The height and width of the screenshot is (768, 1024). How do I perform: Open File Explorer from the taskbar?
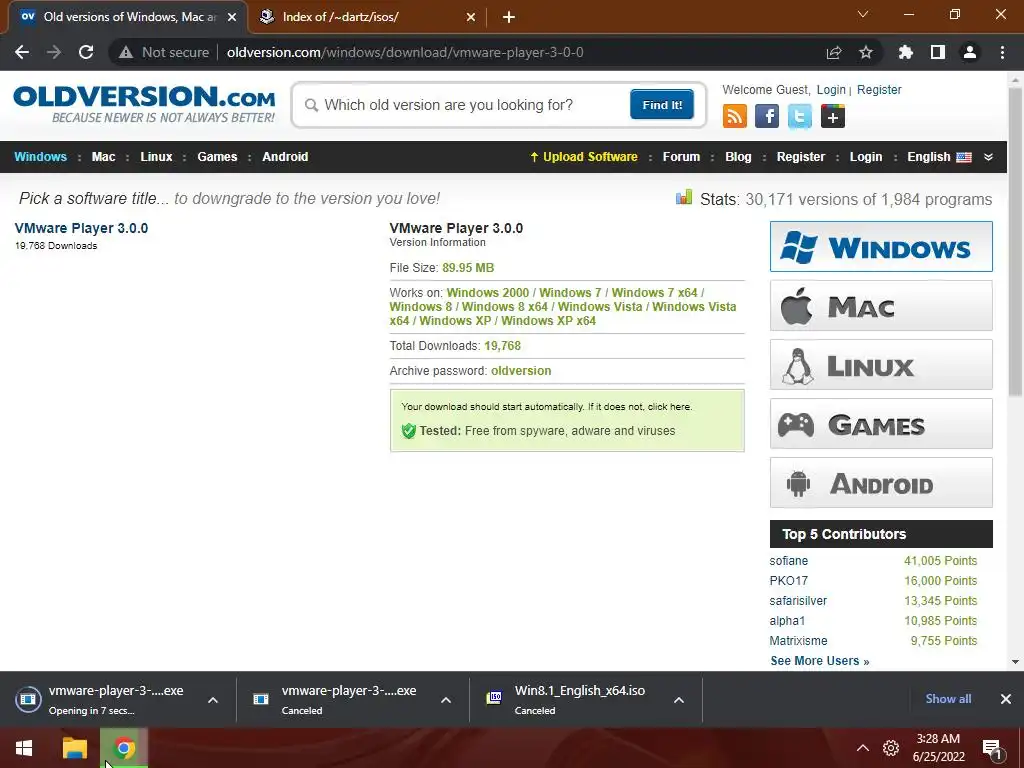point(74,748)
